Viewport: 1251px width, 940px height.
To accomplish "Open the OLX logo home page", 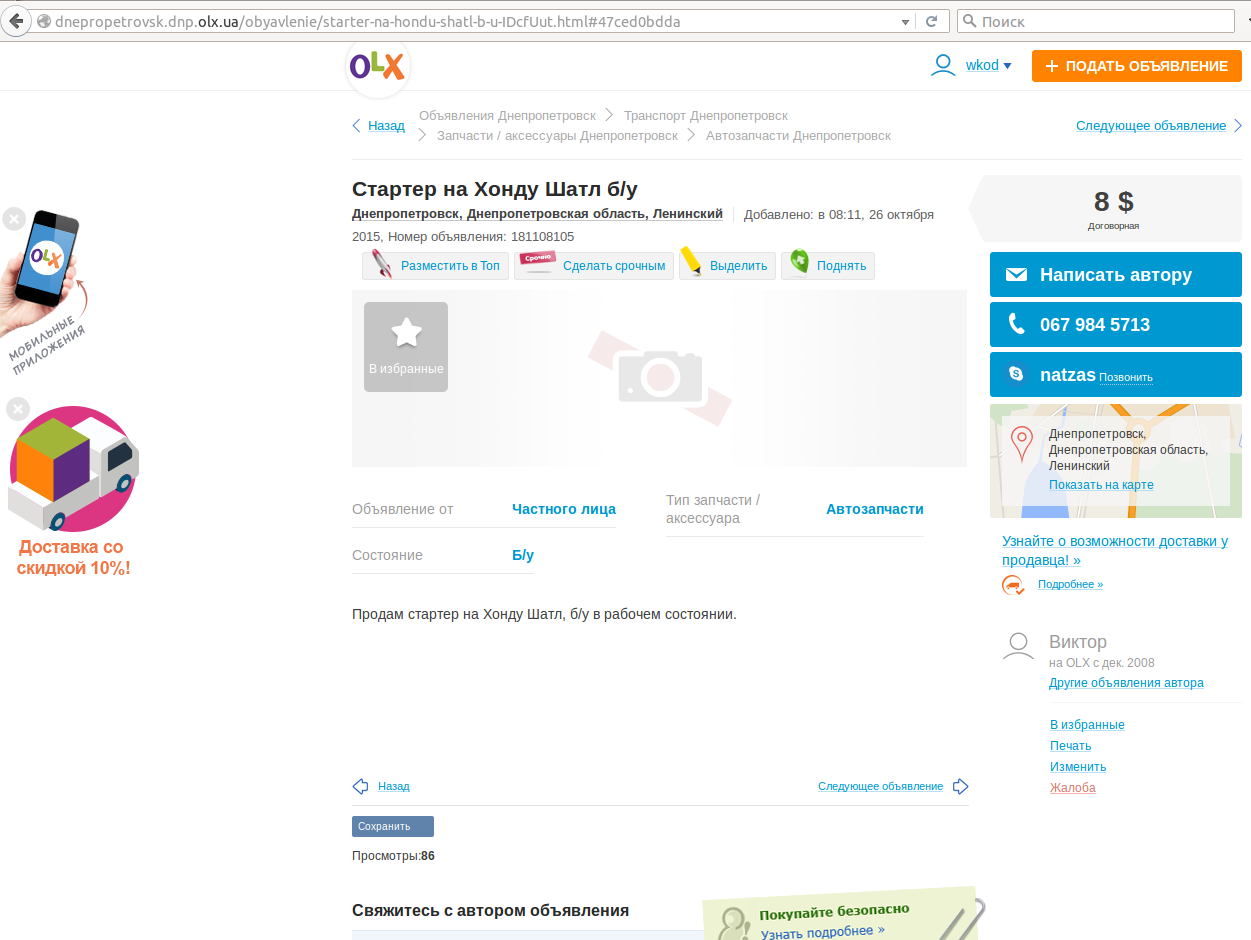I will (377, 67).
